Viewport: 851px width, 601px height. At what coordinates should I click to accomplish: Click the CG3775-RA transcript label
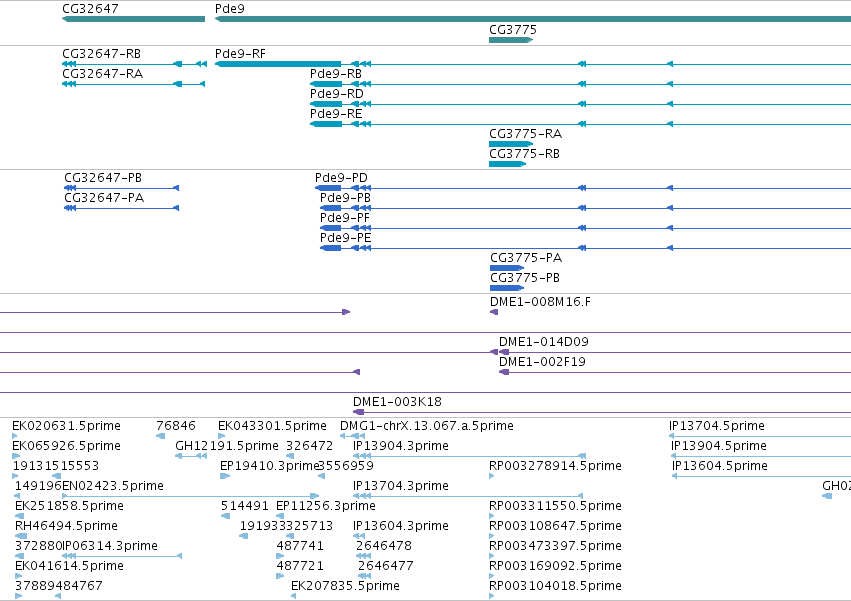click(x=525, y=134)
